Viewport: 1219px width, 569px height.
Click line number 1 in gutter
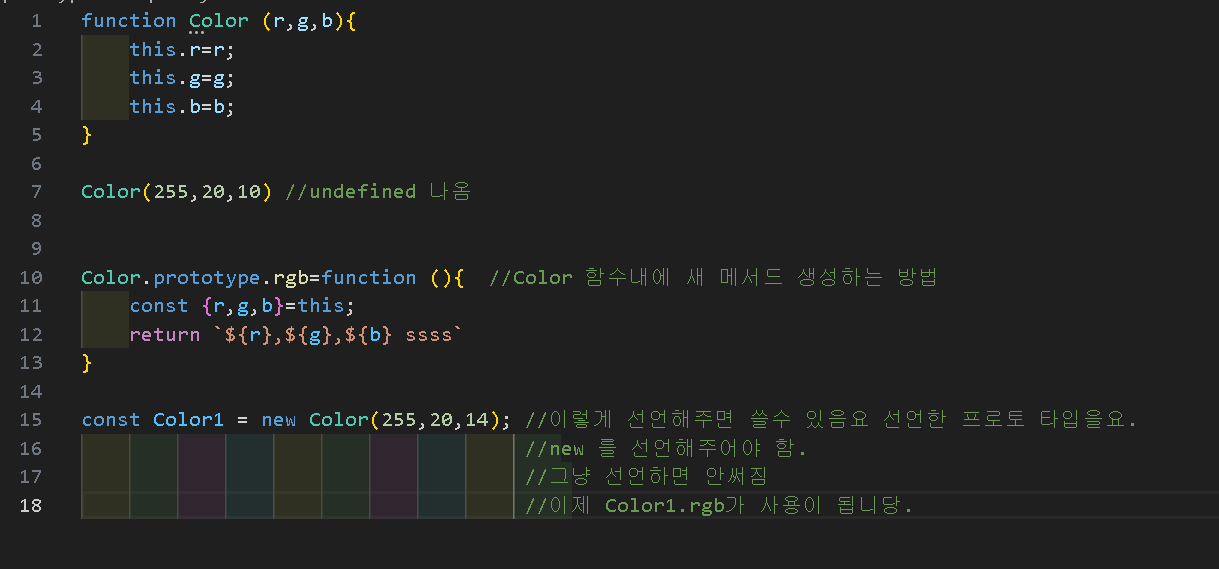tap(36, 21)
